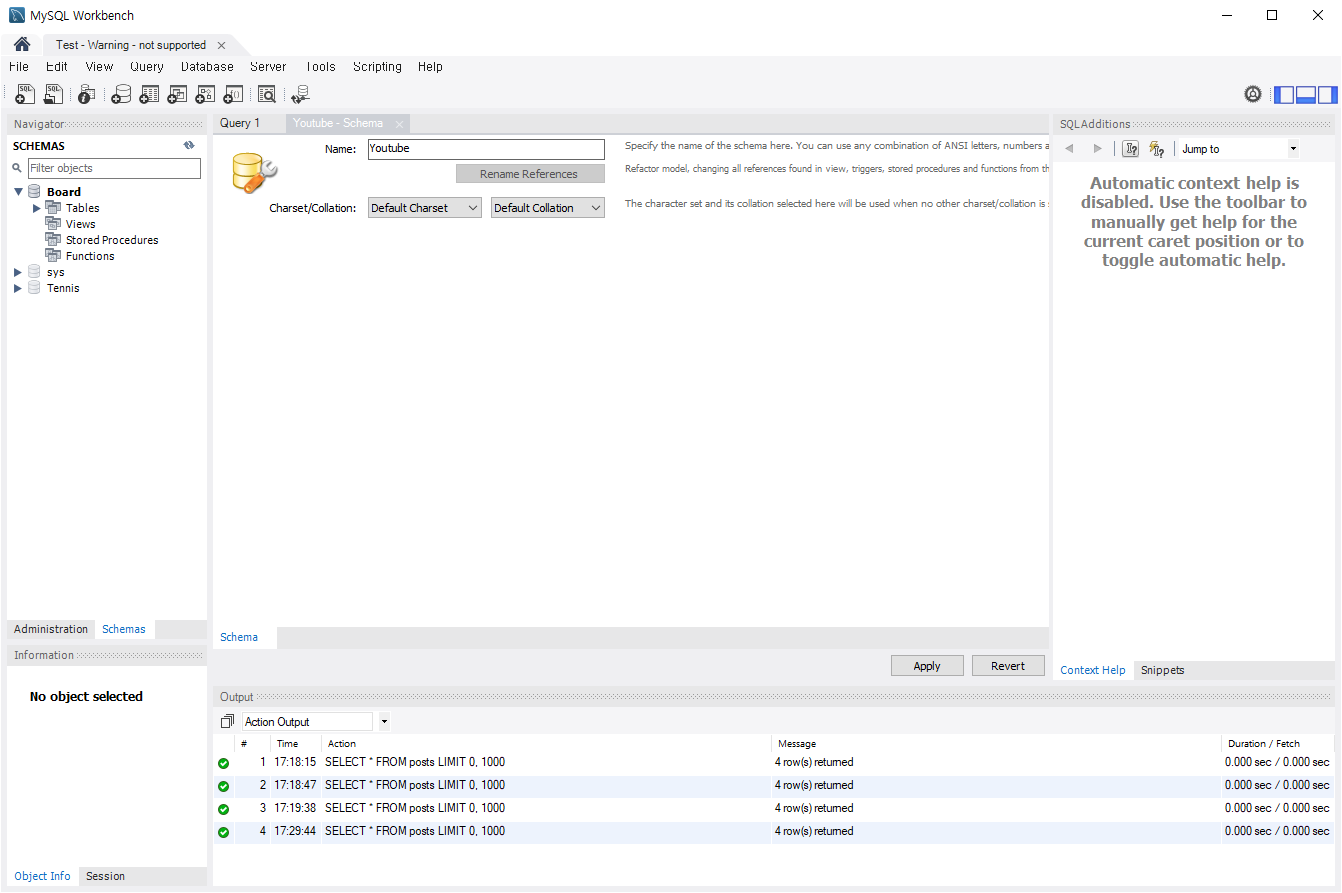Viewport: 1342px width, 893px height.
Task: Toggle the left sidebar panel visibility
Action: [x=1283, y=95]
